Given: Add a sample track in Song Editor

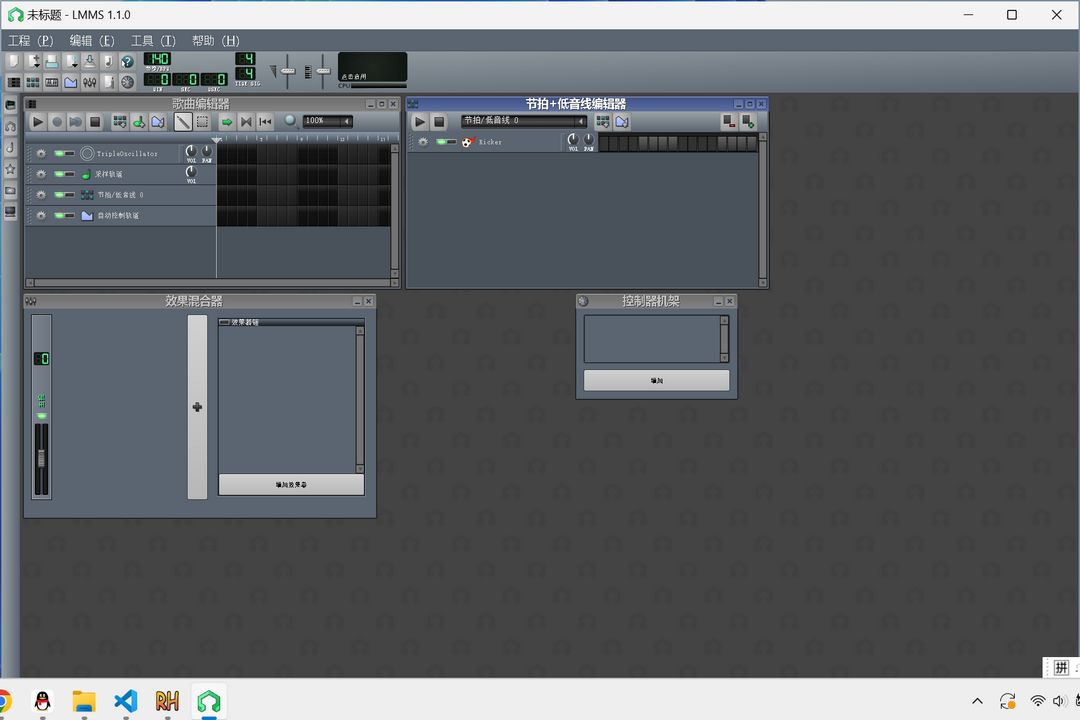Looking at the screenshot, I should point(139,121).
